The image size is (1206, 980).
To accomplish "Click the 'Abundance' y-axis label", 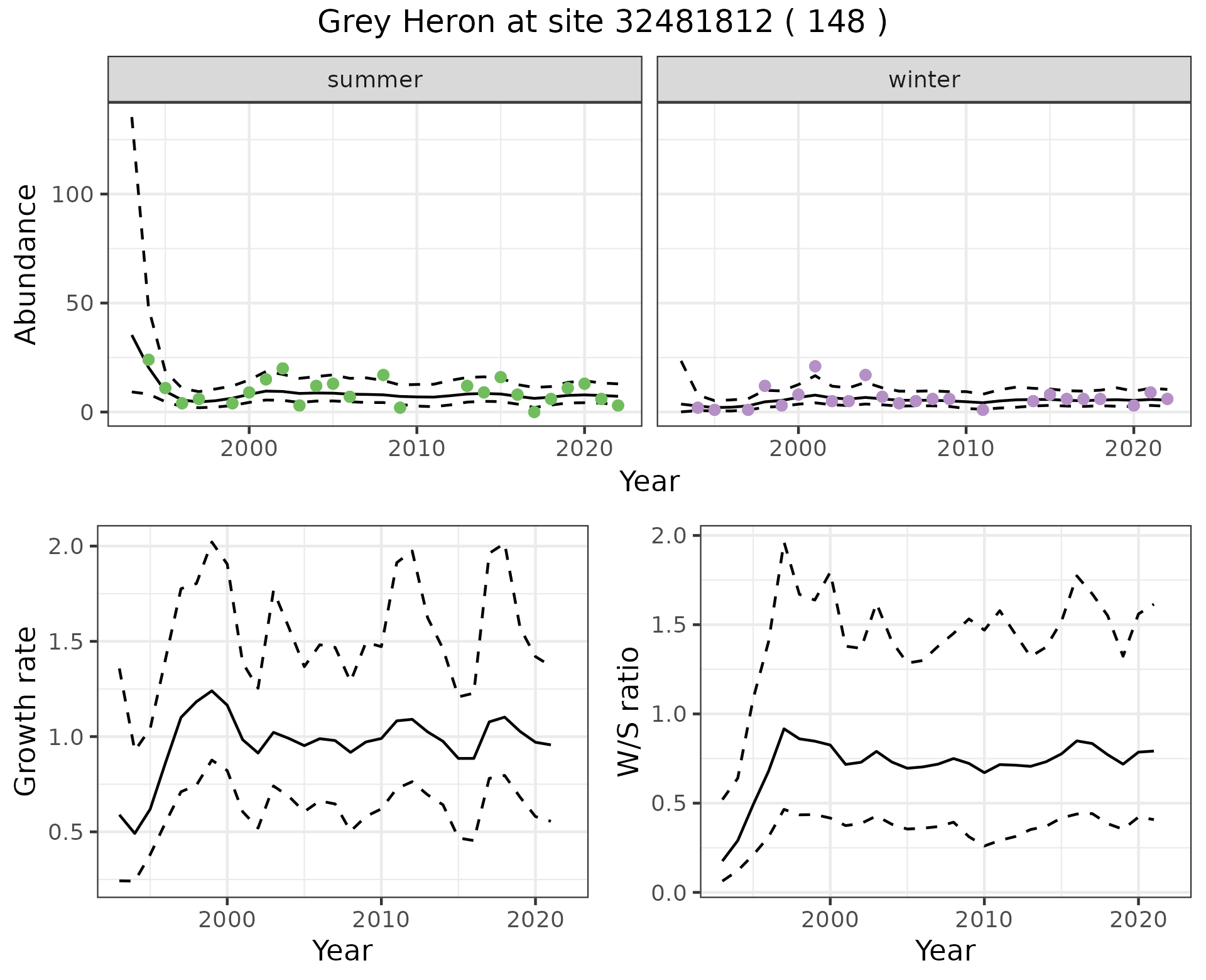I will coord(26,264).
